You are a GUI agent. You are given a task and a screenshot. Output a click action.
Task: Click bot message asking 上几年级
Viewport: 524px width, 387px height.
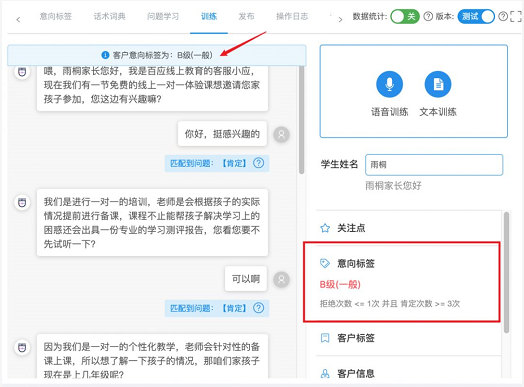[152, 356]
